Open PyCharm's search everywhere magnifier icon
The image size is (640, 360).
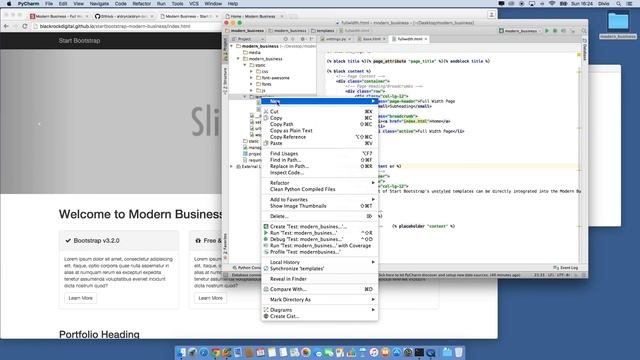point(584,31)
